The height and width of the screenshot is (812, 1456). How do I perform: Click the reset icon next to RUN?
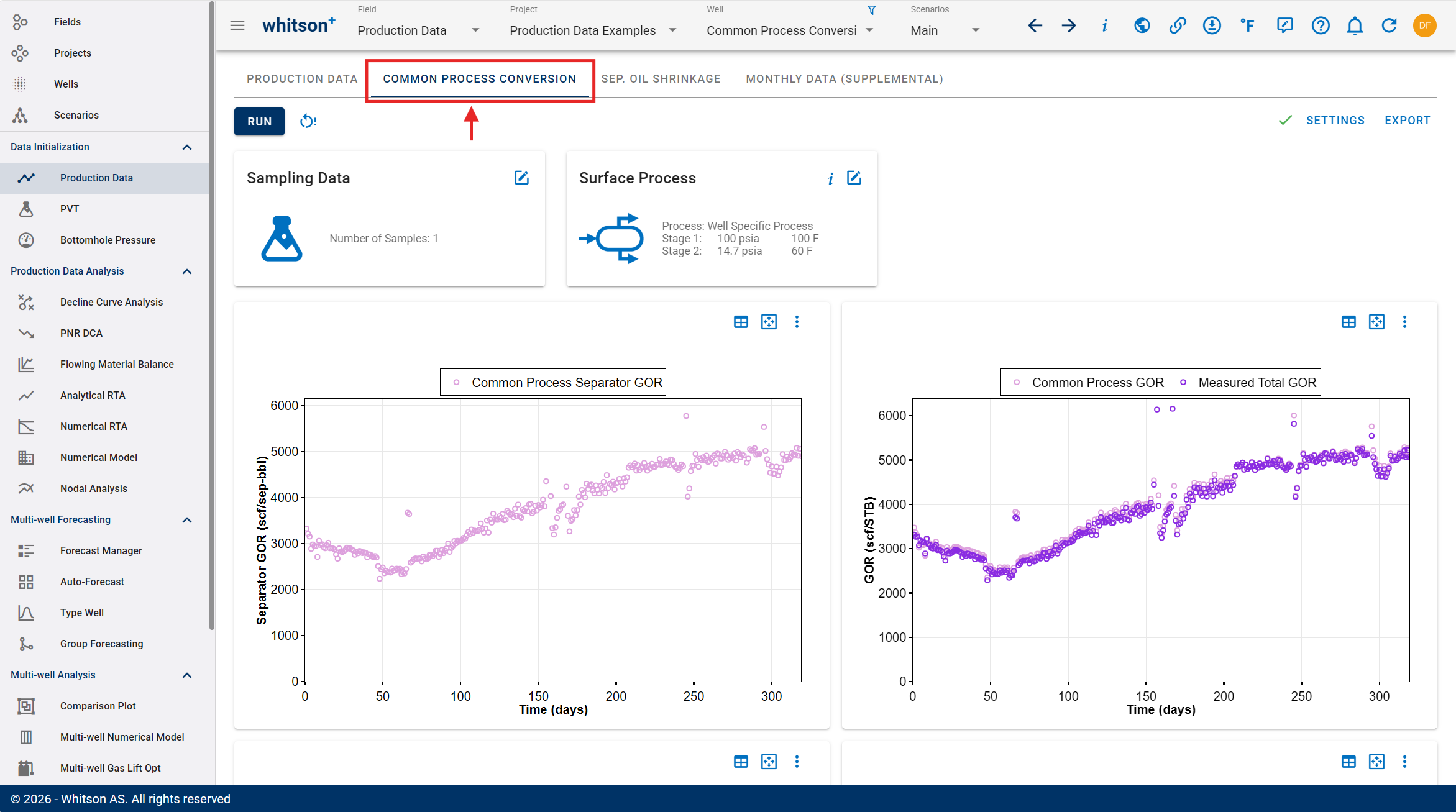[x=308, y=121]
